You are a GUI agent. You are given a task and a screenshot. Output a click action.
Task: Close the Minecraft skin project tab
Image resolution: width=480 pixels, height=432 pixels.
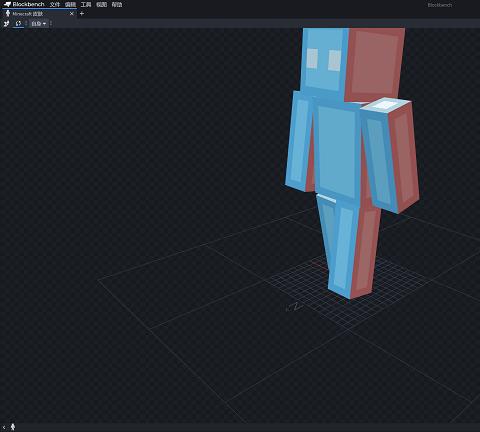click(72, 14)
